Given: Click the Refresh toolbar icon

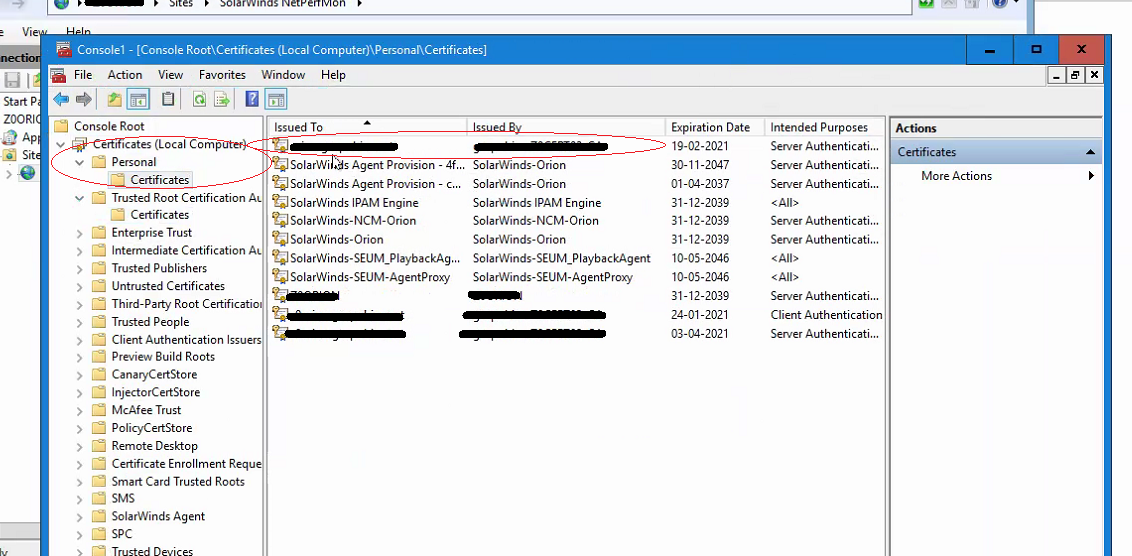Looking at the screenshot, I should click(x=199, y=99).
